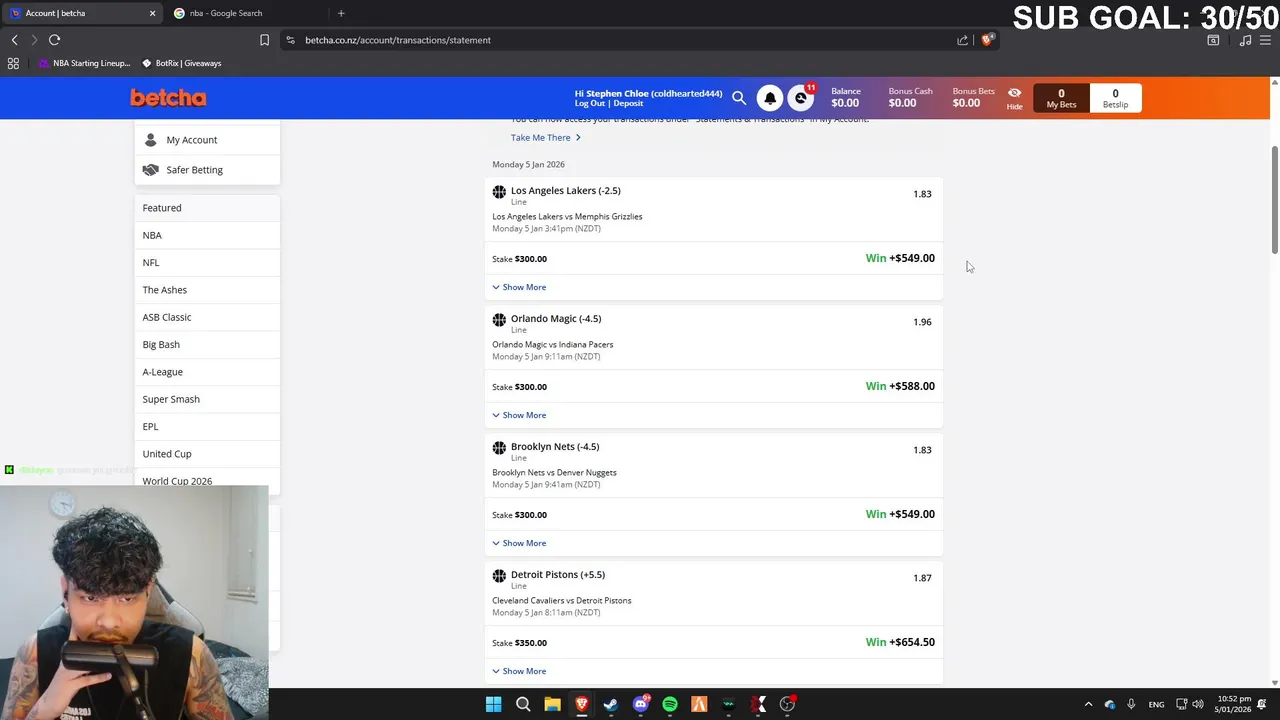This screenshot has width=1280, height=720.
Task: Select NBA in sidebar
Action: point(207,235)
